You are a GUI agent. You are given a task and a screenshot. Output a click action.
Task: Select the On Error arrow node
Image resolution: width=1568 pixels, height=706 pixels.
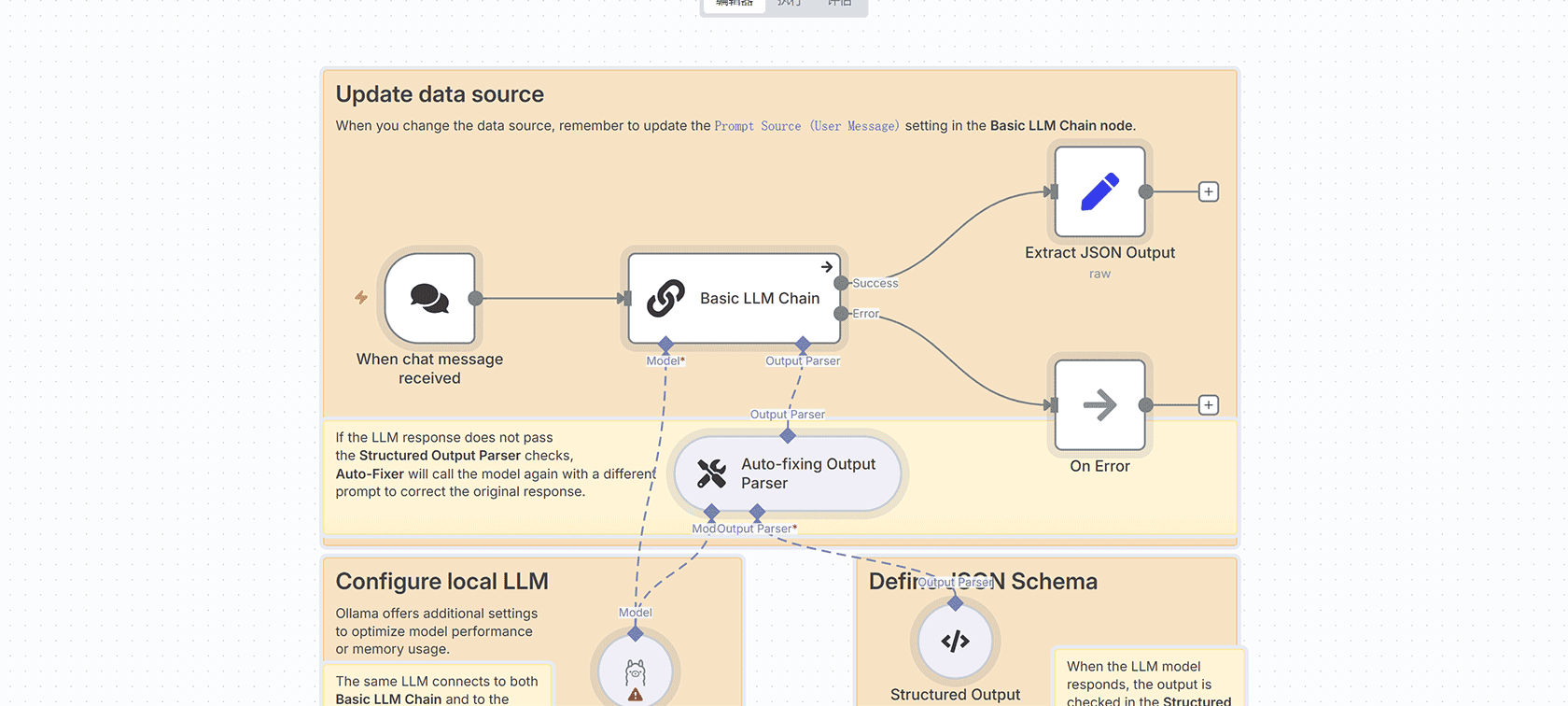1099,405
